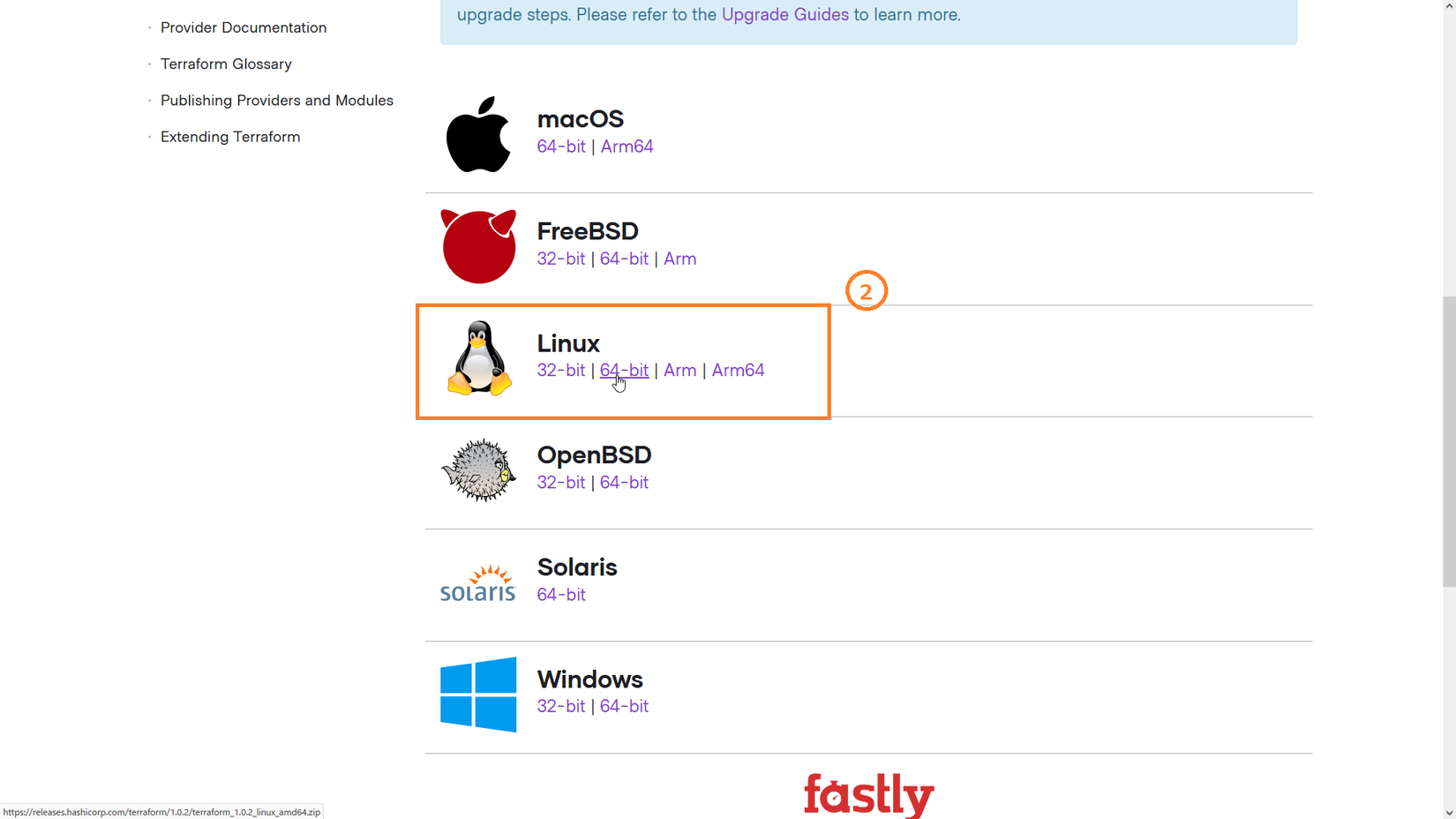Open Terraform Glossary sidebar link

(226, 64)
